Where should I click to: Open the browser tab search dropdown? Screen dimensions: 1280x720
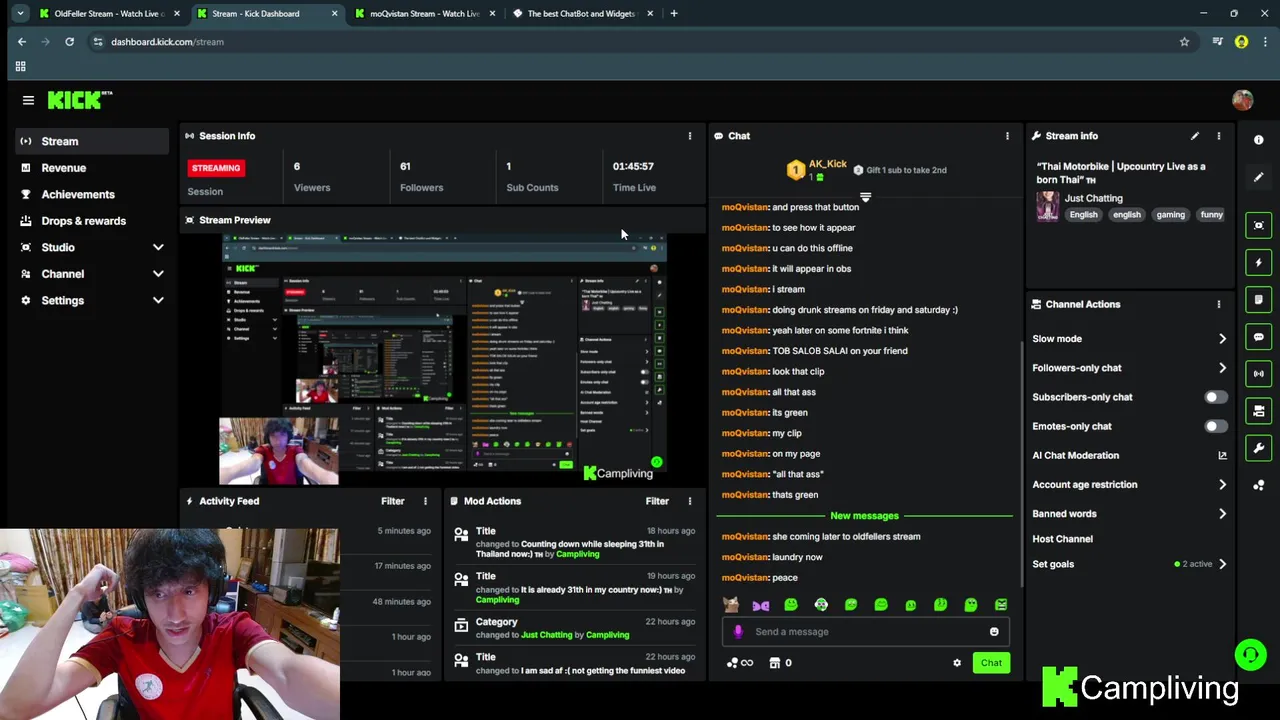(20, 14)
